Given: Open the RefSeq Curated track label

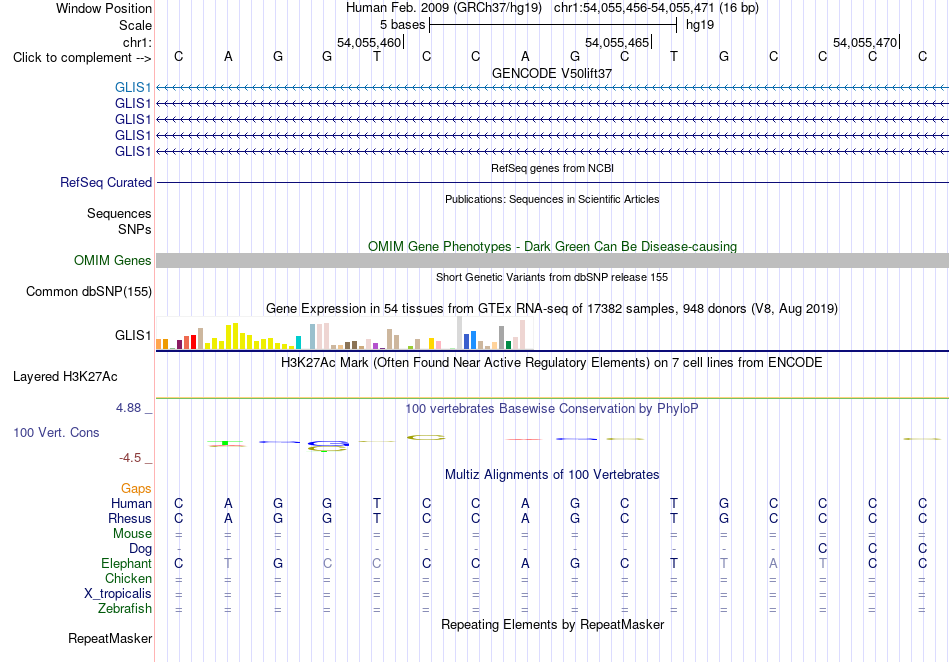Looking at the screenshot, I should (x=106, y=182).
